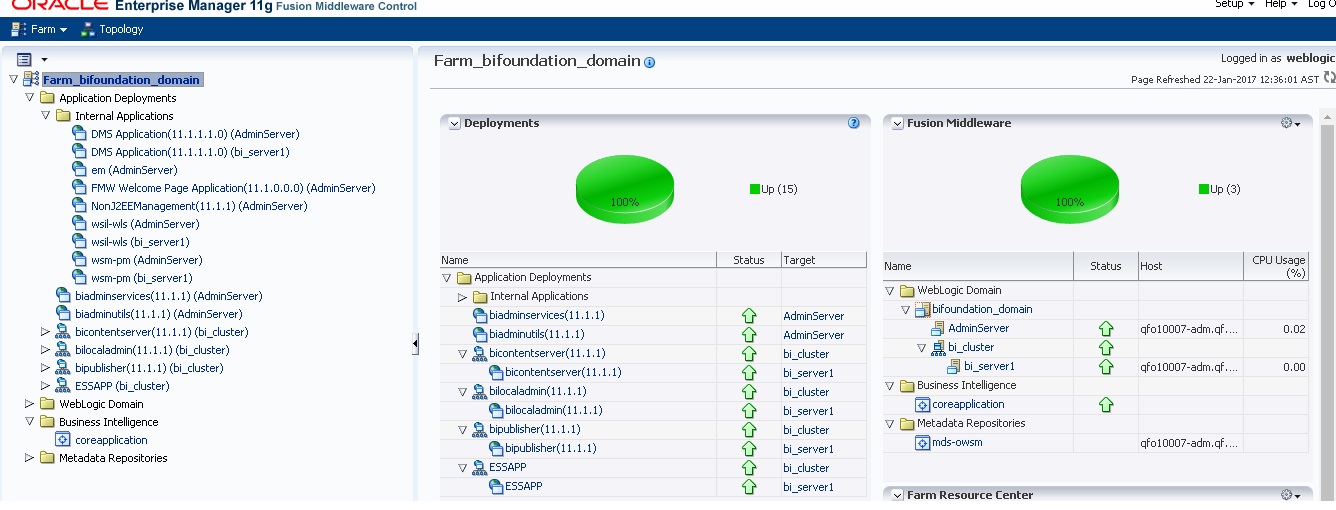
Task: Select wsm-pm (AdminServer) in tree
Action: point(146,260)
